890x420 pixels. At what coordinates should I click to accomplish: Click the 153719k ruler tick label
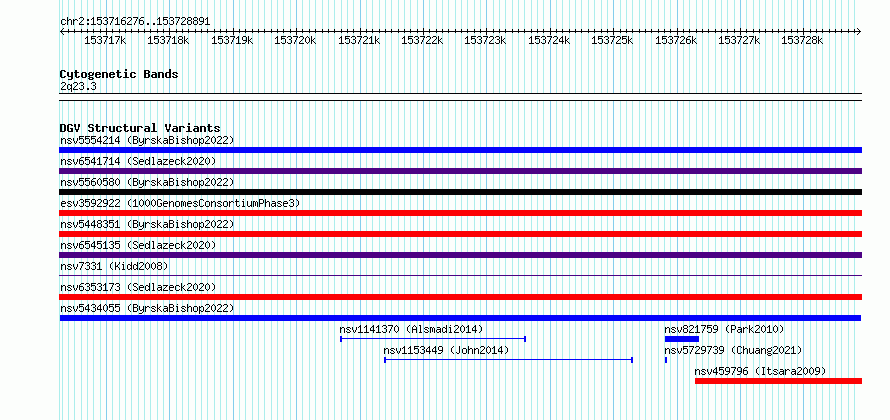232,41
